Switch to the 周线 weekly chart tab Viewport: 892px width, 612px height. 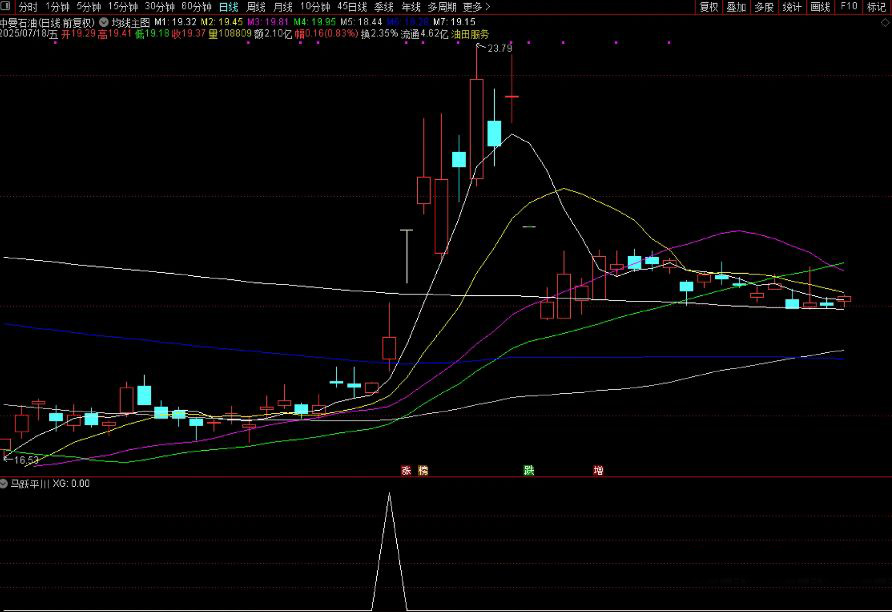(x=256, y=6)
